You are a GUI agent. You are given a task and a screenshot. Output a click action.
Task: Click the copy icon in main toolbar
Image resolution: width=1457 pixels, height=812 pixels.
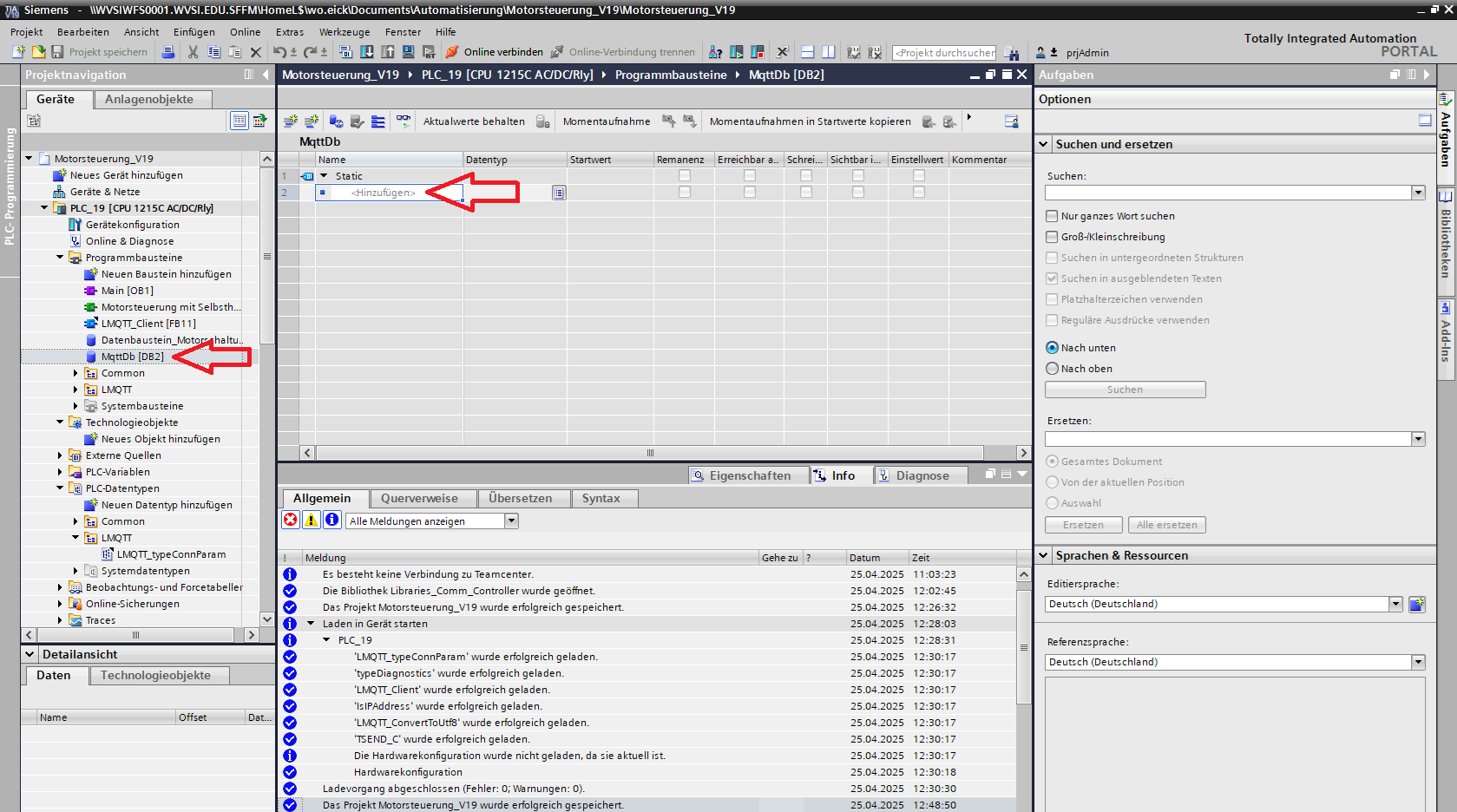pos(213,52)
